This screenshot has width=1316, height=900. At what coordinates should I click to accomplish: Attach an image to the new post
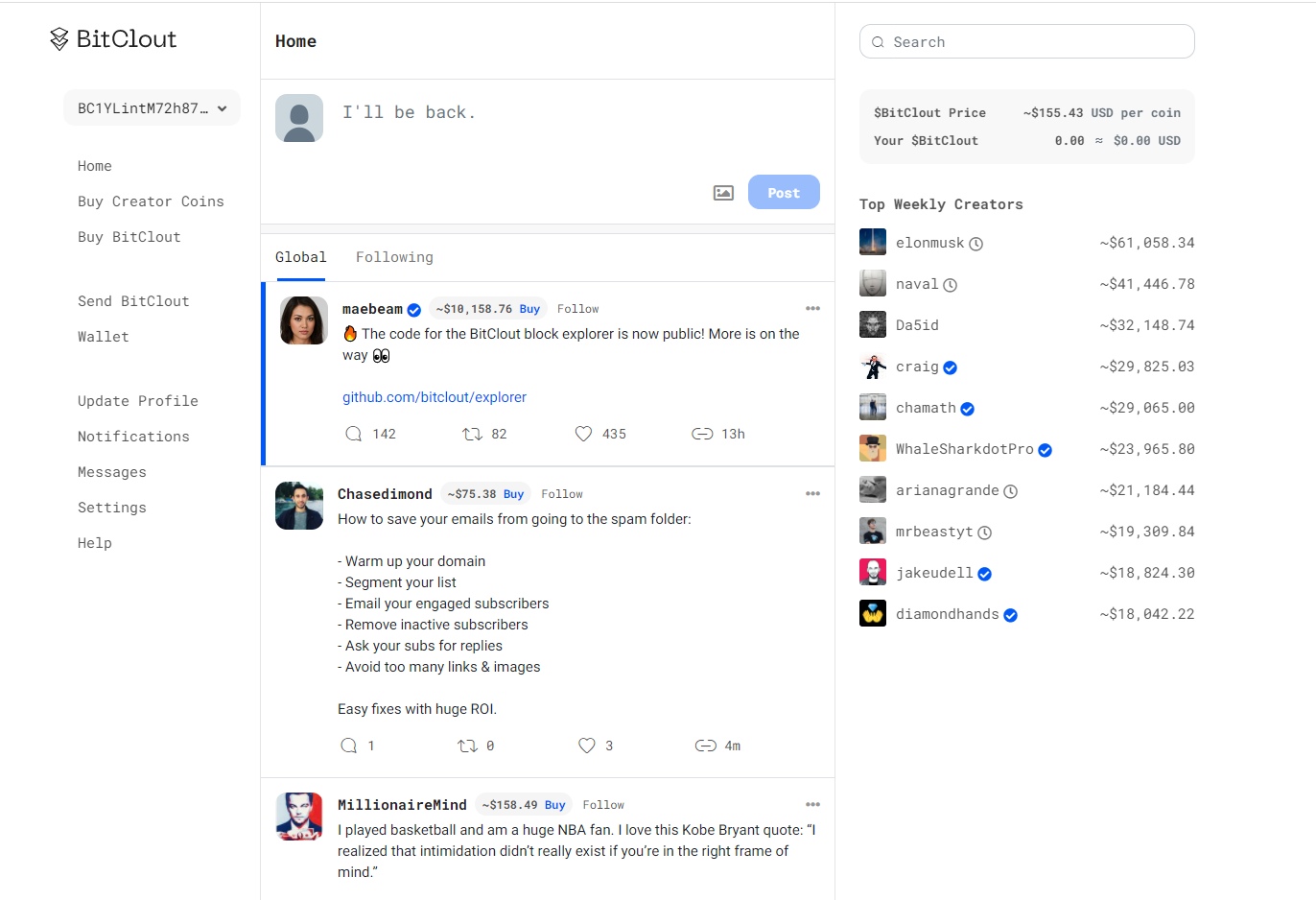click(723, 193)
